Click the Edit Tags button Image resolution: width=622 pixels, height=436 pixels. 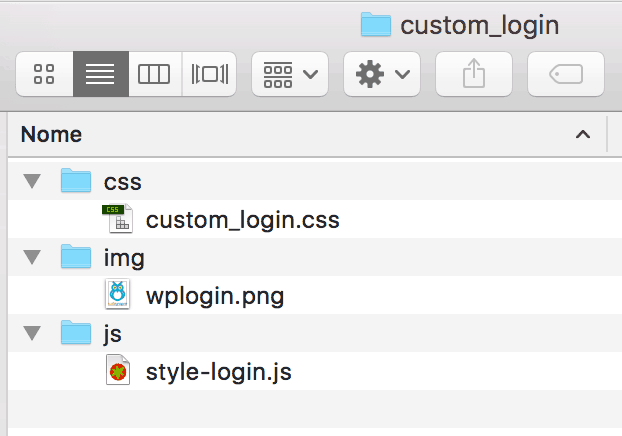[x=565, y=74]
